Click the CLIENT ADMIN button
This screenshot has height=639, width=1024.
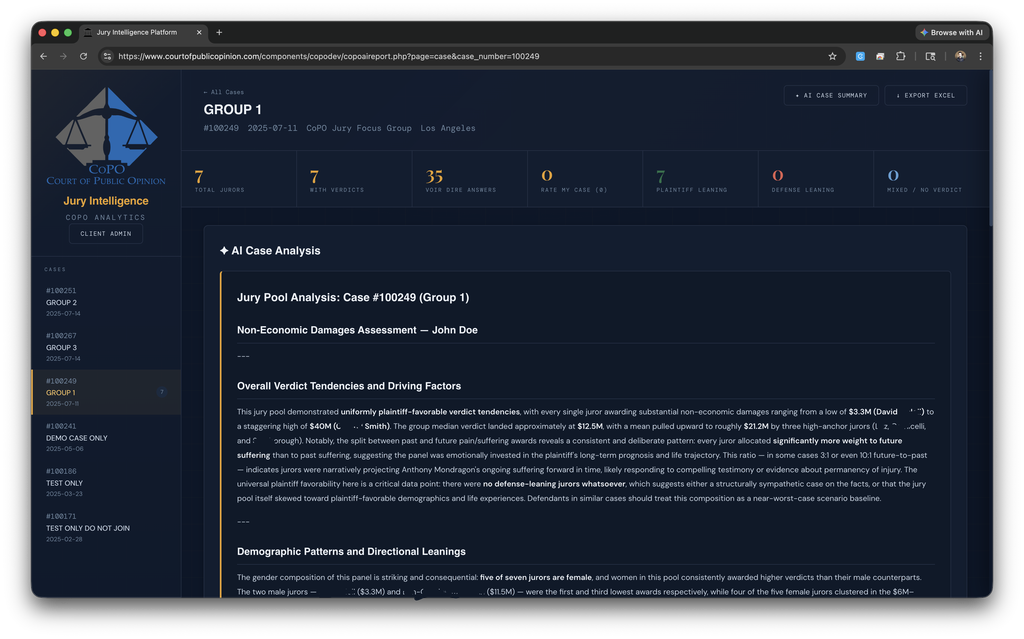tap(106, 233)
